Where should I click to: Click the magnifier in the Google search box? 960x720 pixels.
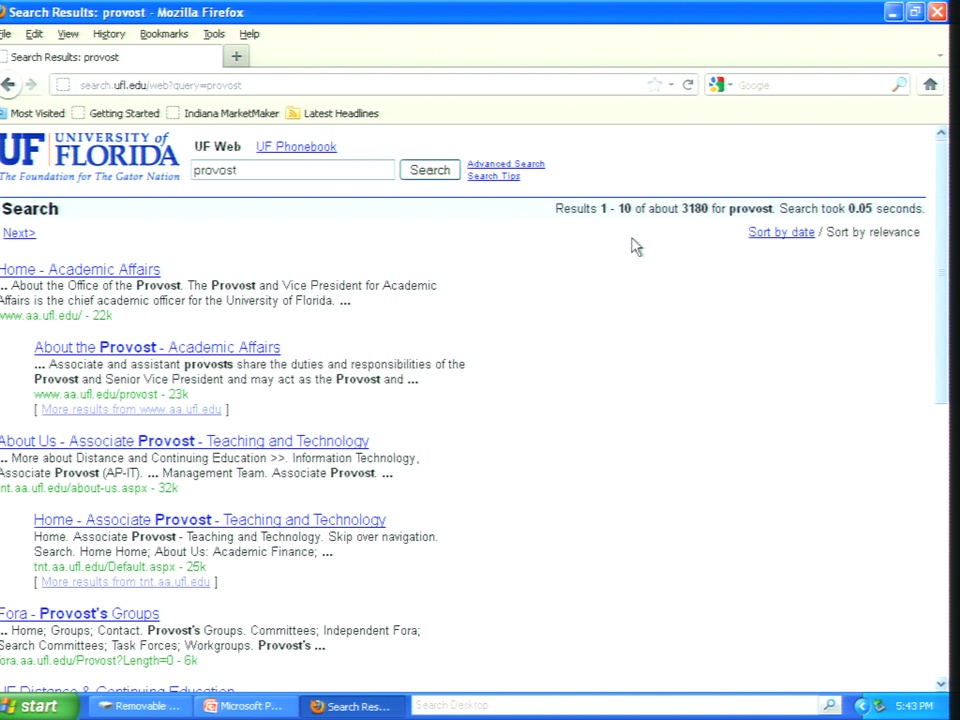coord(899,85)
